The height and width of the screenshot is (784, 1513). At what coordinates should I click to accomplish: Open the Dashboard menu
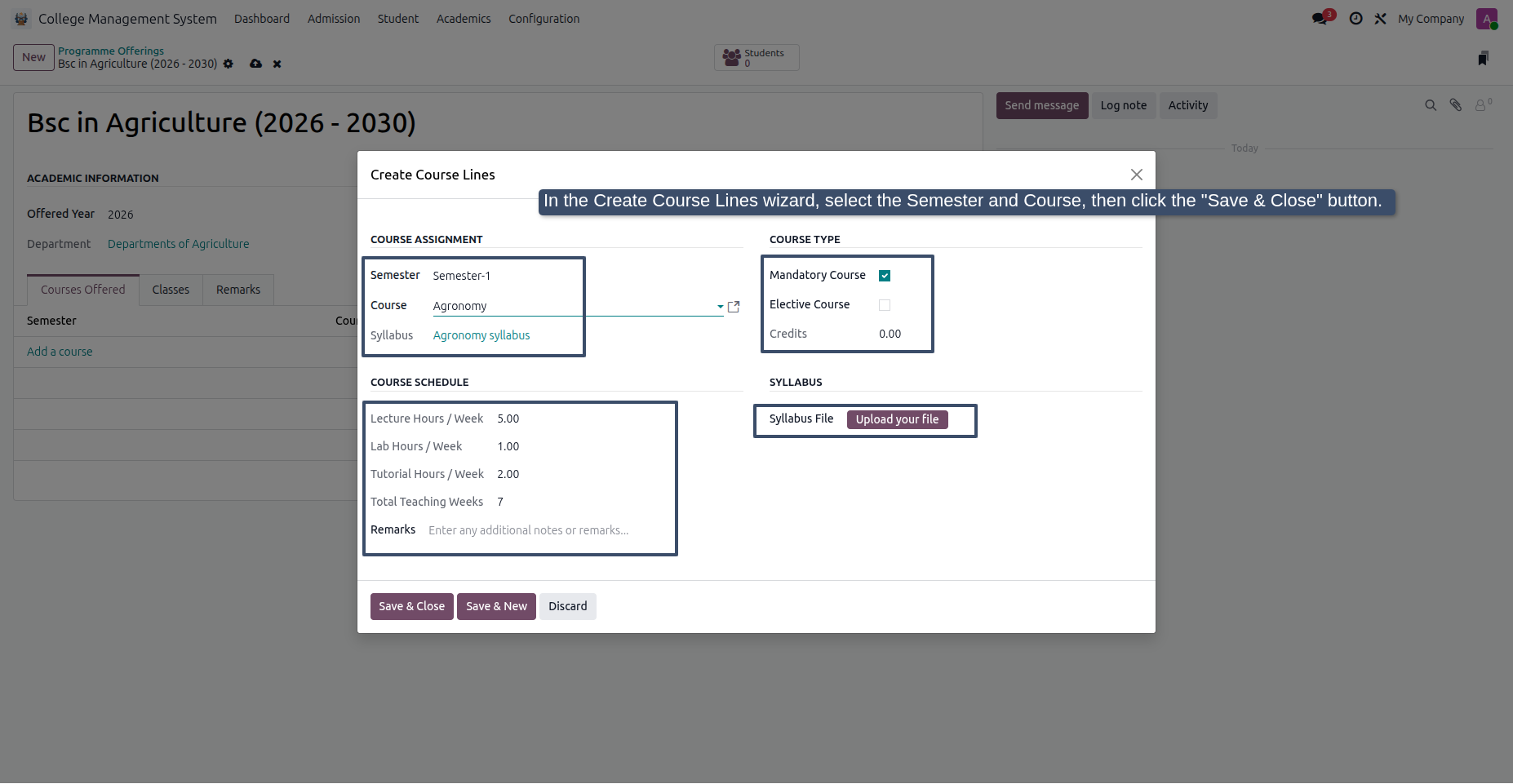(x=262, y=19)
